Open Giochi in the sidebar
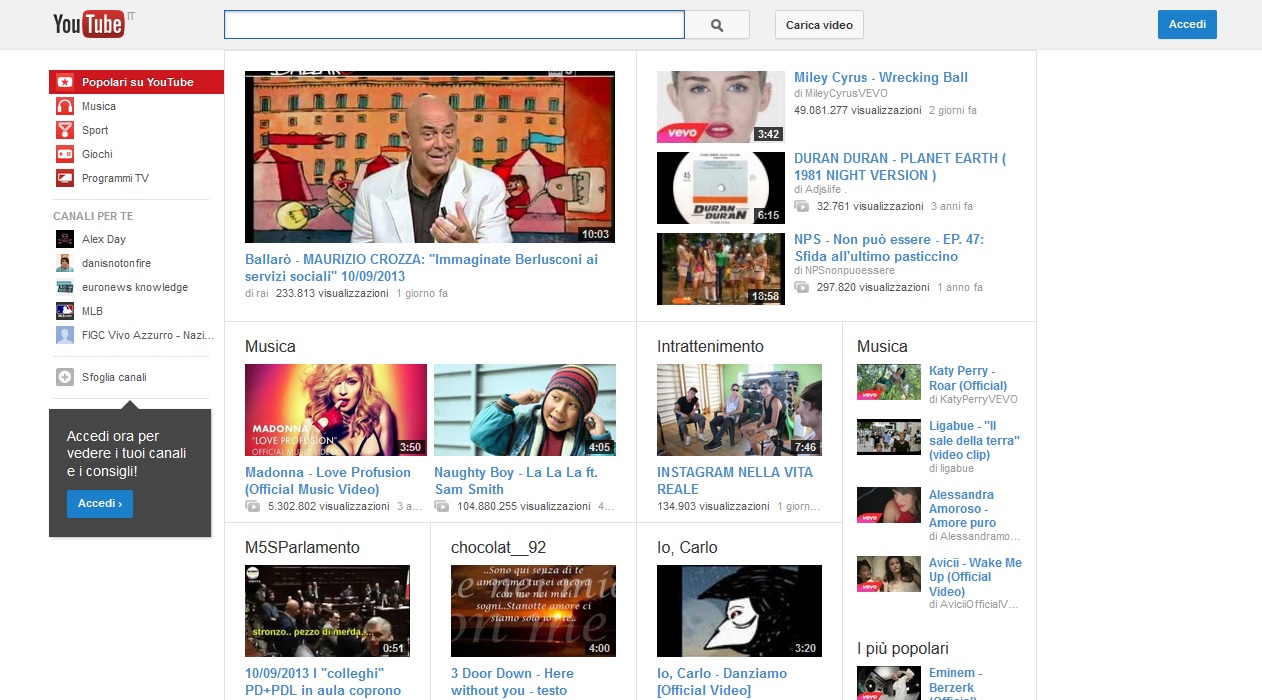This screenshot has width=1262, height=700. click(97, 154)
